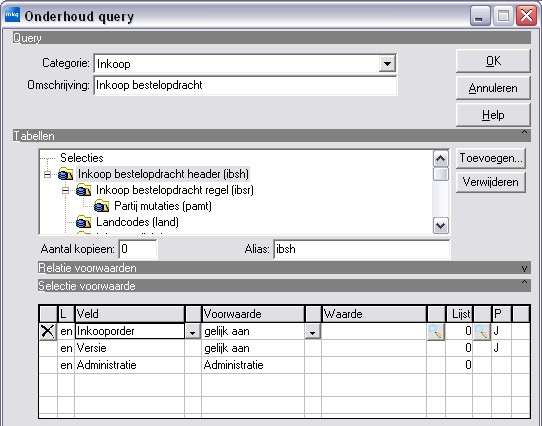Click the Lijst column header
This screenshot has height=426, width=542.
click(x=459, y=314)
